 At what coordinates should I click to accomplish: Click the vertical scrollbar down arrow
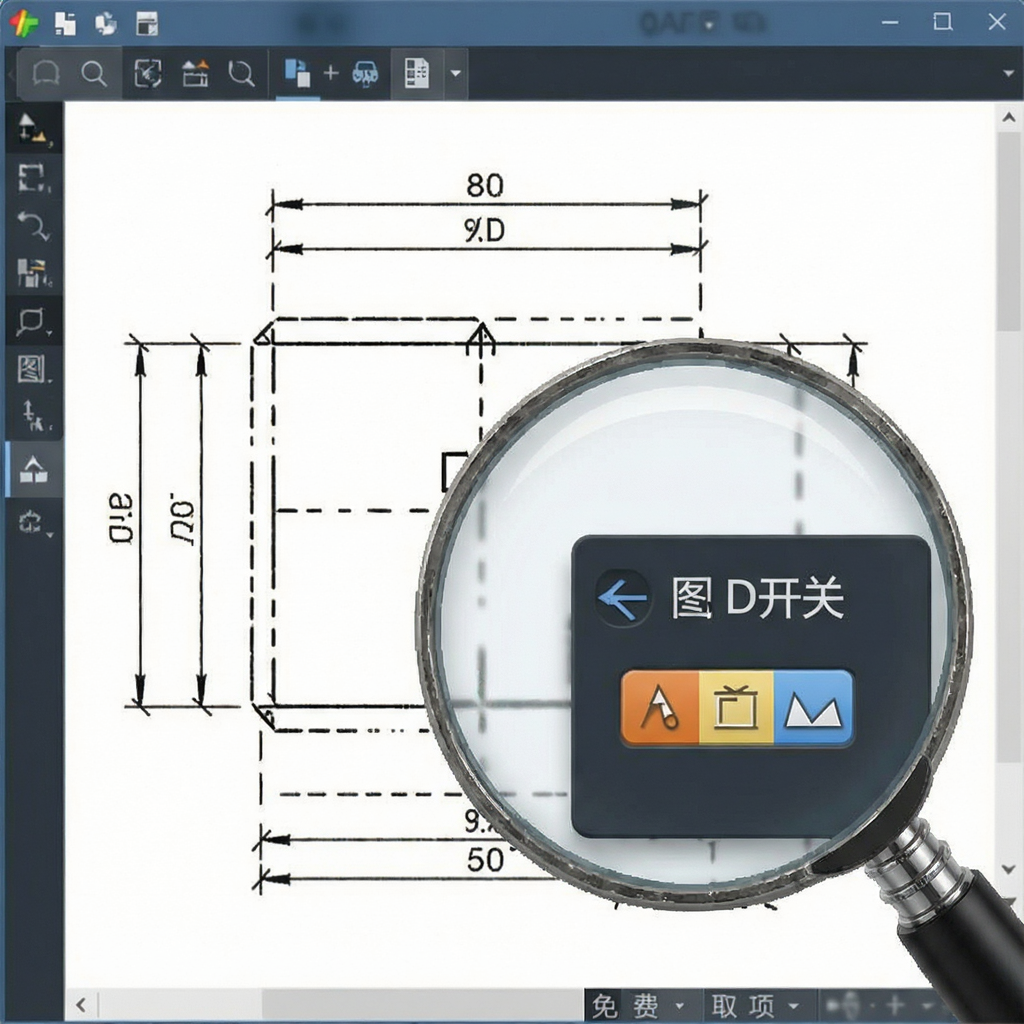1009,869
